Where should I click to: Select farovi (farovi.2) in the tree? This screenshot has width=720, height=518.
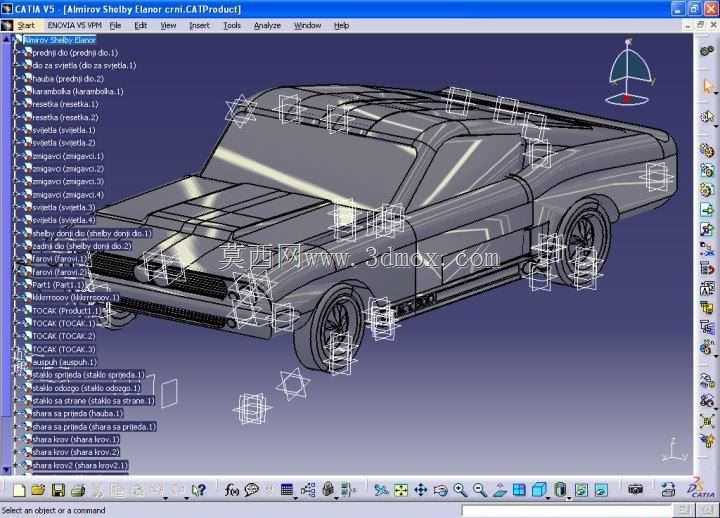pos(60,272)
